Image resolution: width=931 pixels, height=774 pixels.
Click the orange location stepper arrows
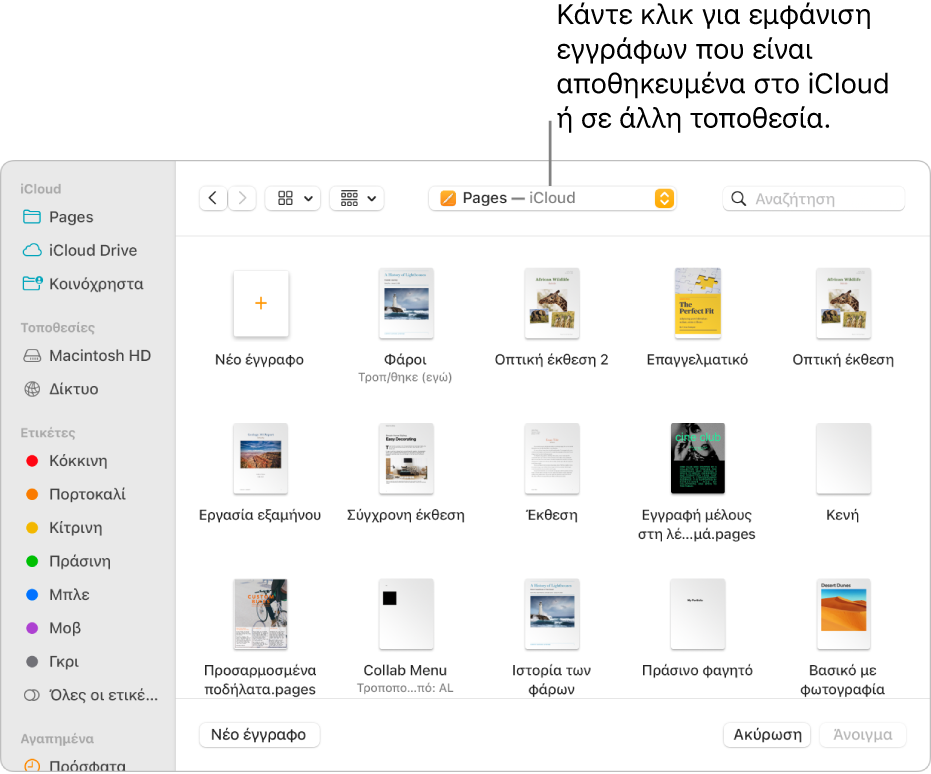pyautogui.click(x=664, y=198)
